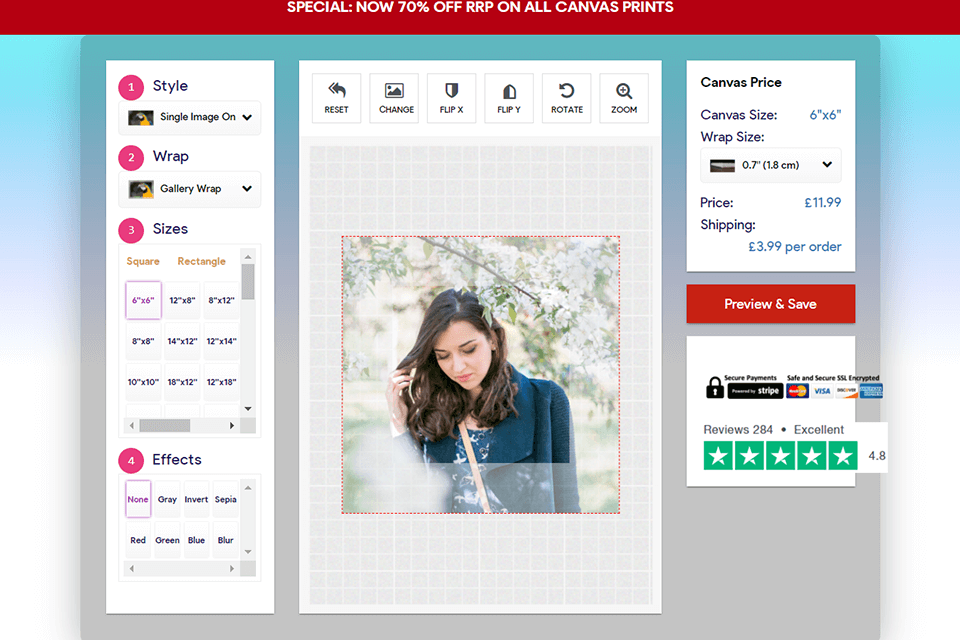Select the 10"x10" canvas size
The height and width of the screenshot is (640, 960).
pos(143,382)
